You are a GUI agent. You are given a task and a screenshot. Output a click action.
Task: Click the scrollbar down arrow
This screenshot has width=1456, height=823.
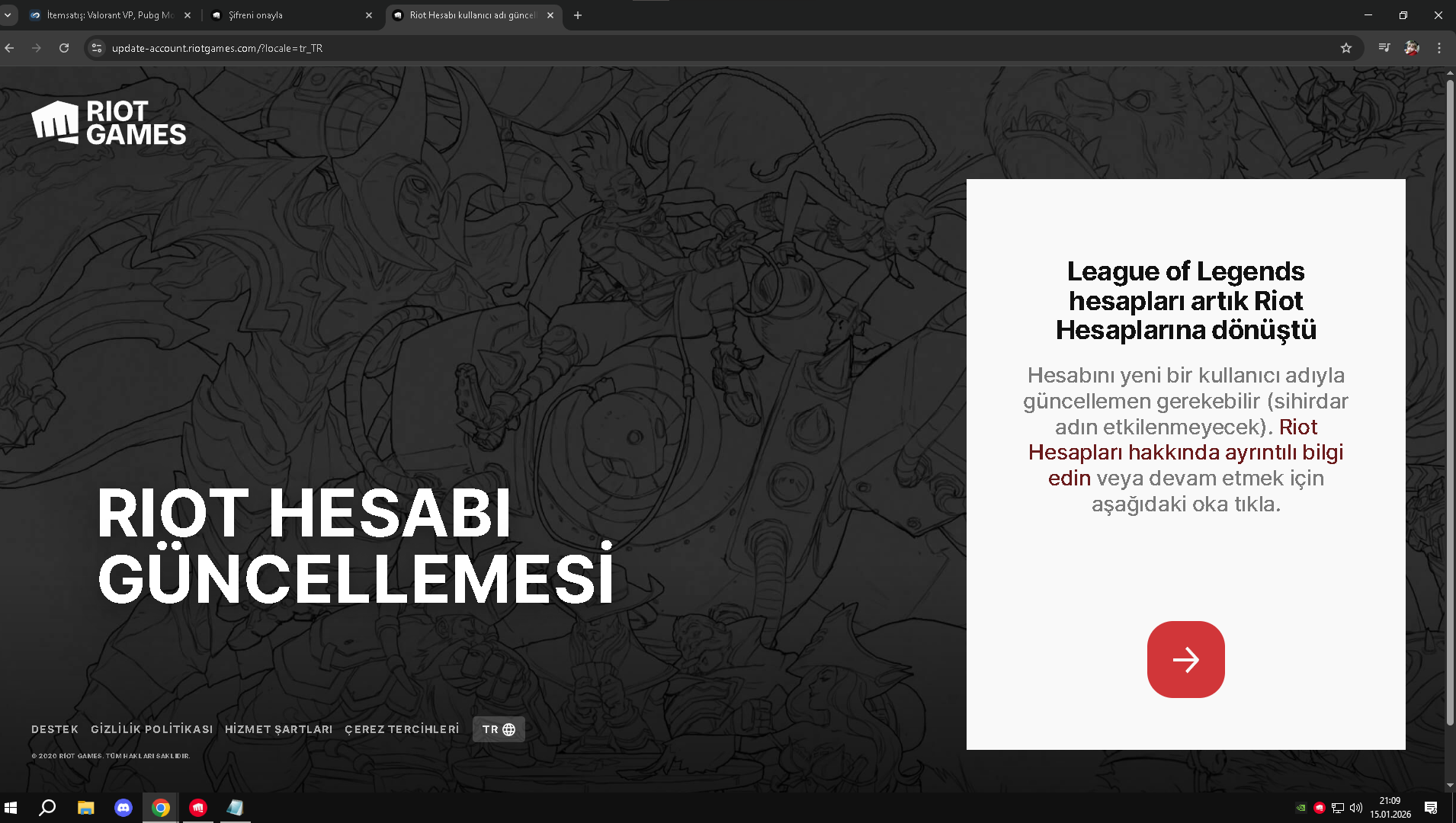[1450, 786]
